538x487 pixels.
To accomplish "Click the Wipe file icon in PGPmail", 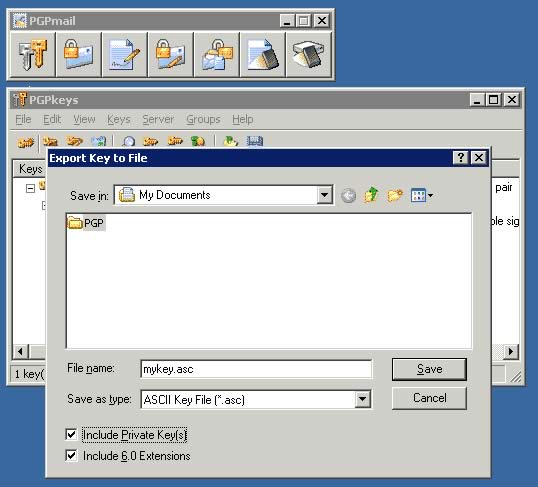I will 263,55.
